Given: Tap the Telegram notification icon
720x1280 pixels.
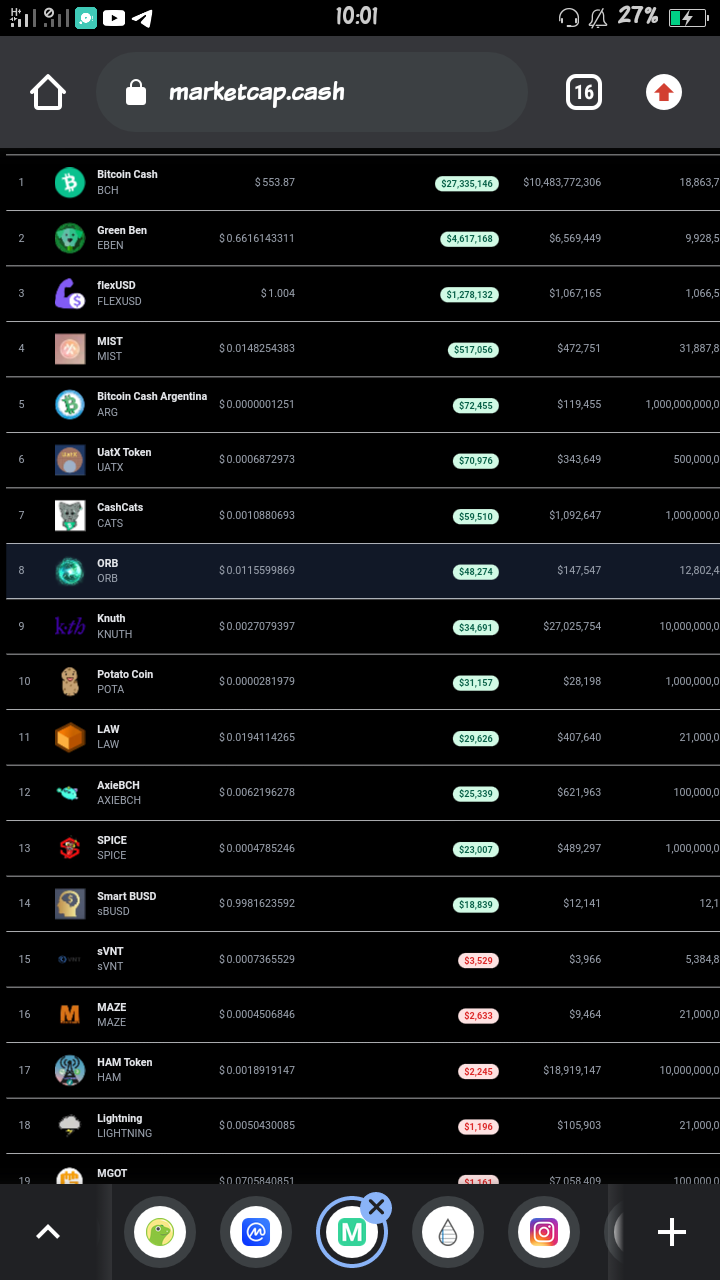Looking at the screenshot, I should point(142,18).
